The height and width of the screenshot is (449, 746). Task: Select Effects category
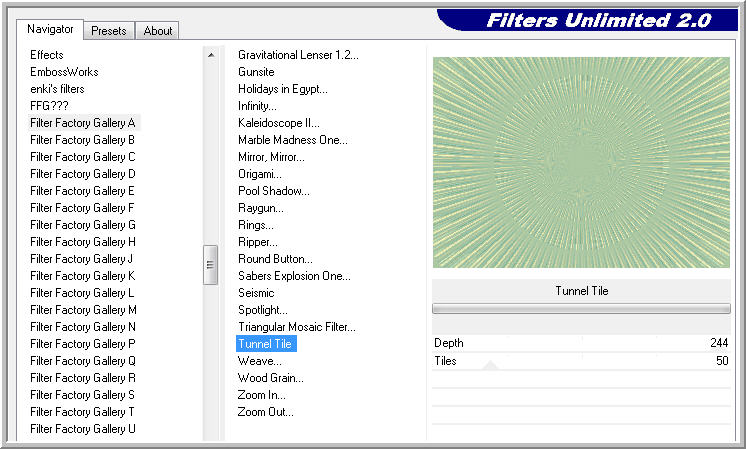(x=47, y=55)
